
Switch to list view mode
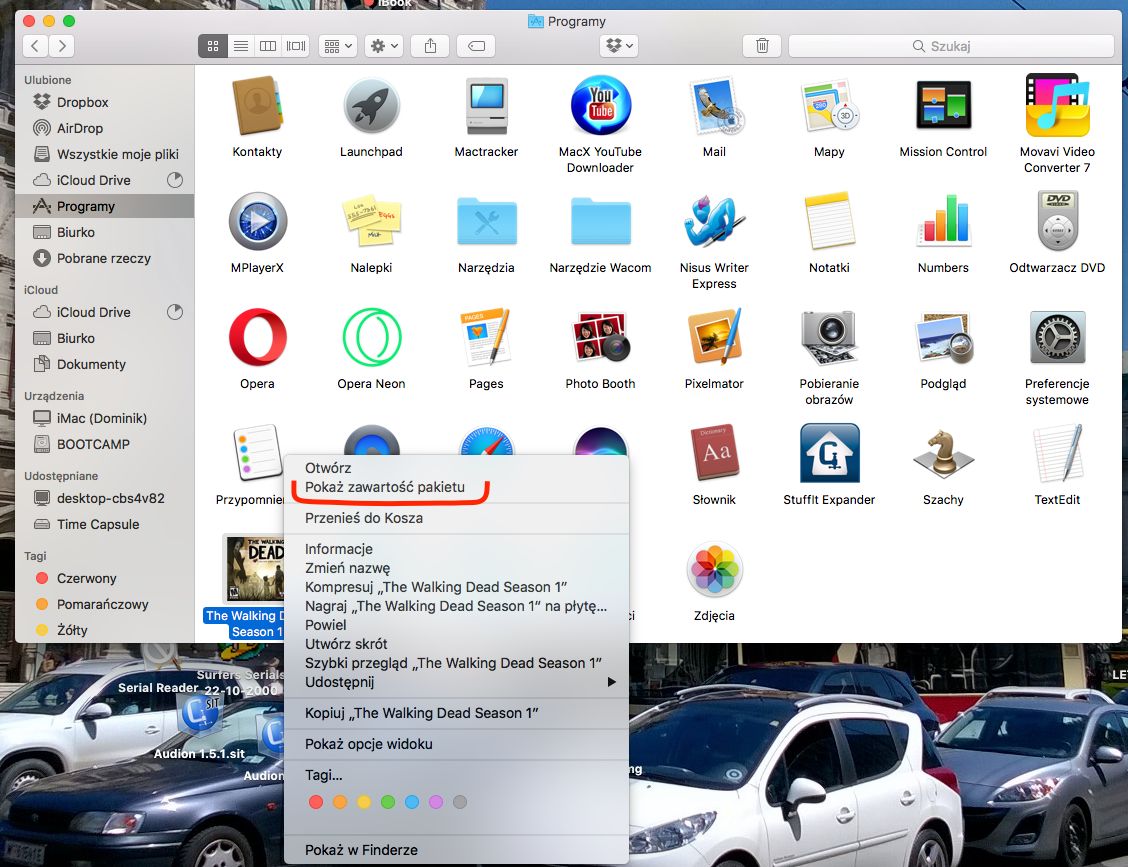click(241, 46)
